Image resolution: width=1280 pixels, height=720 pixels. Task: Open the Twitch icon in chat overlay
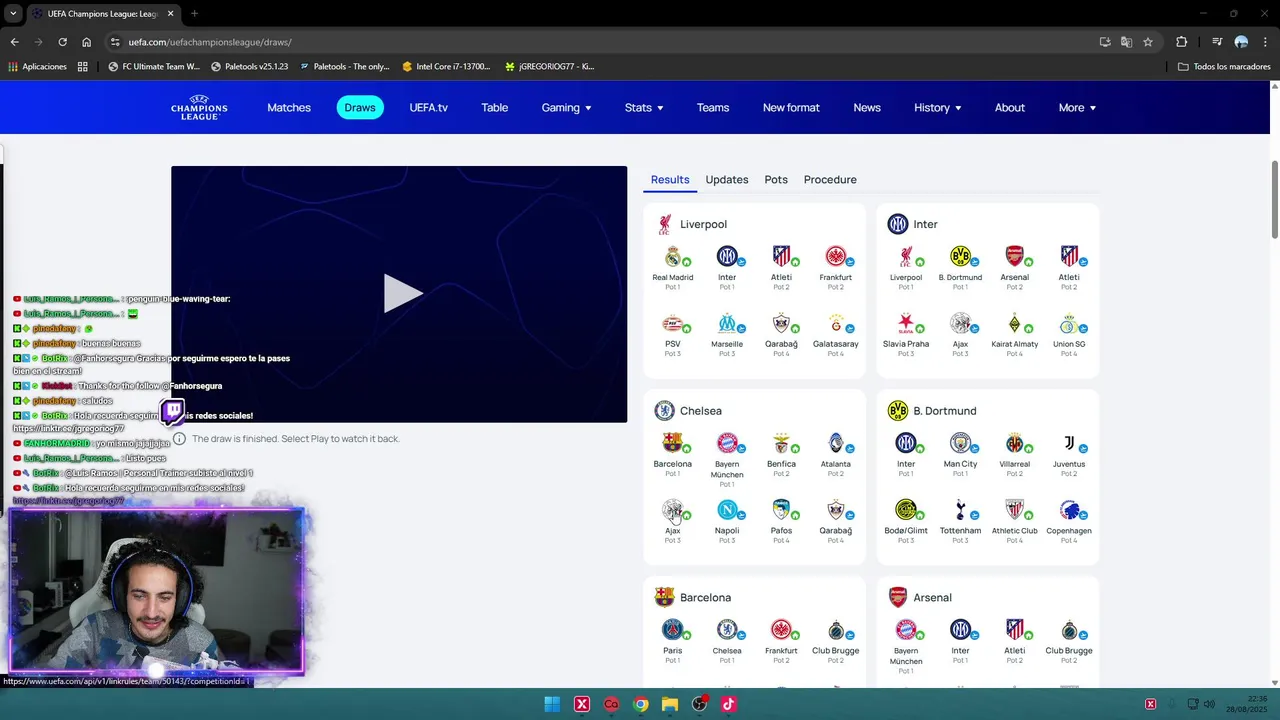point(172,411)
